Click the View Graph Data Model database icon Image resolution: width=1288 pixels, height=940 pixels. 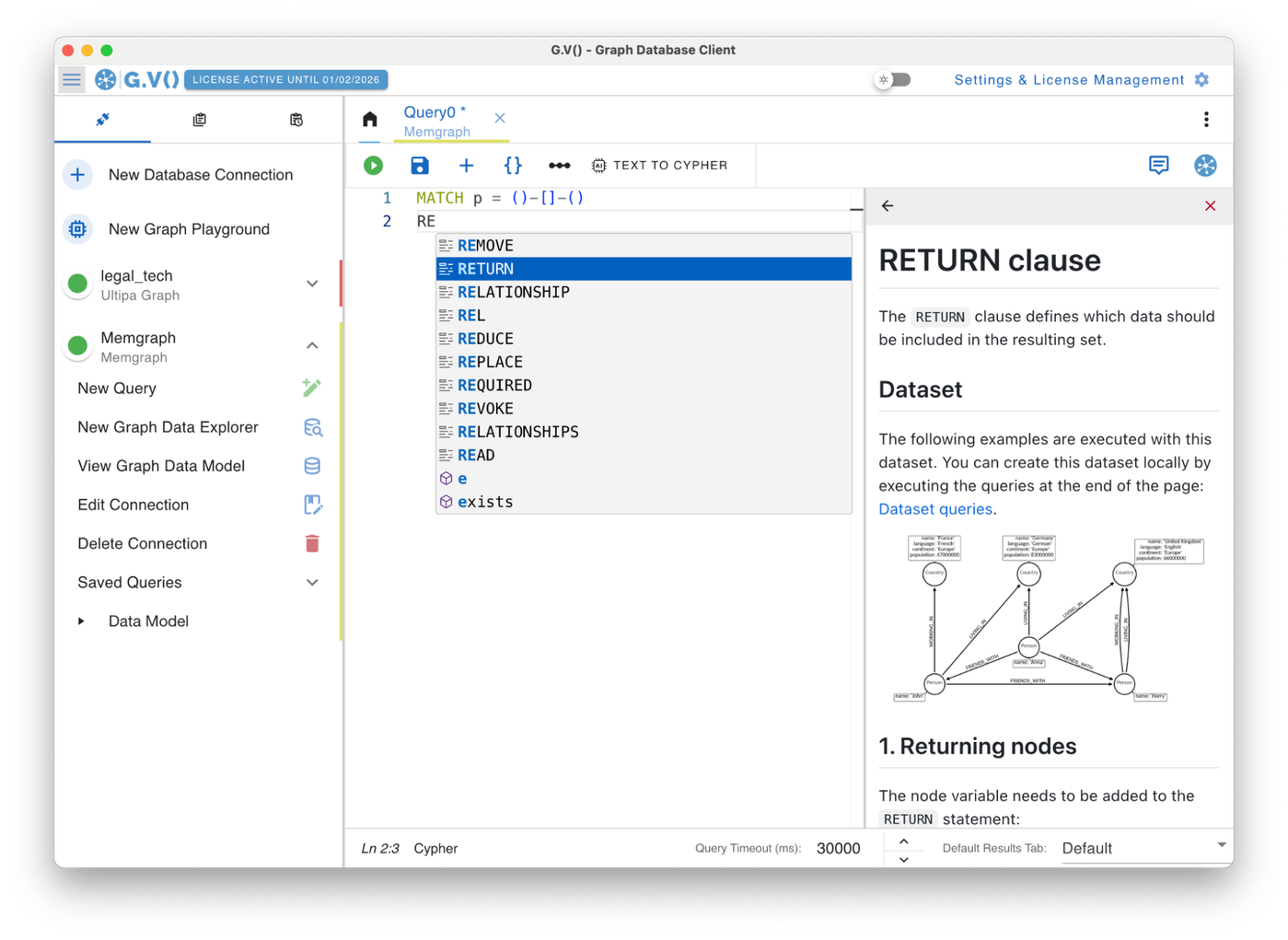(312, 466)
